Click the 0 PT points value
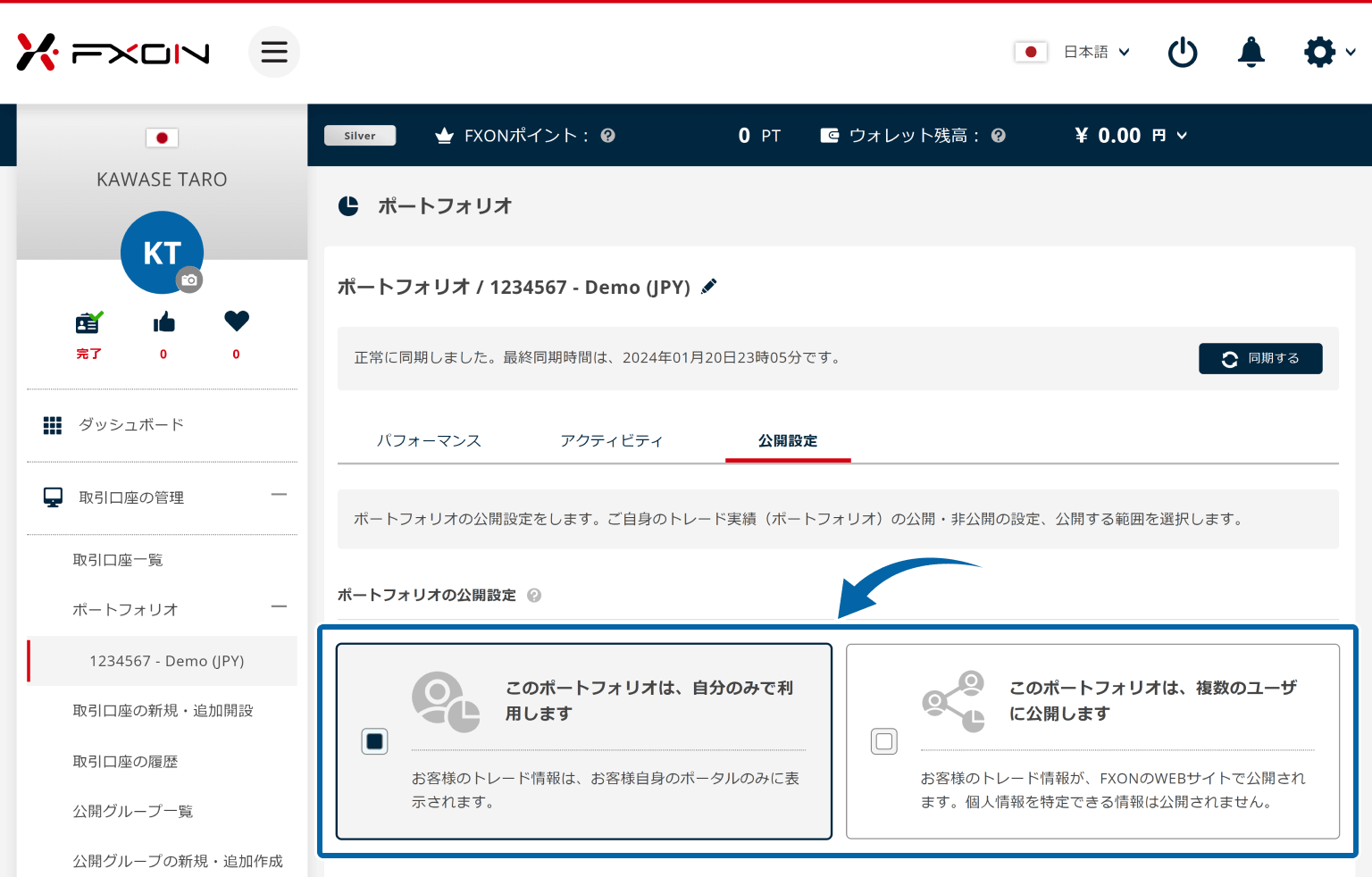 pos(759,136)
